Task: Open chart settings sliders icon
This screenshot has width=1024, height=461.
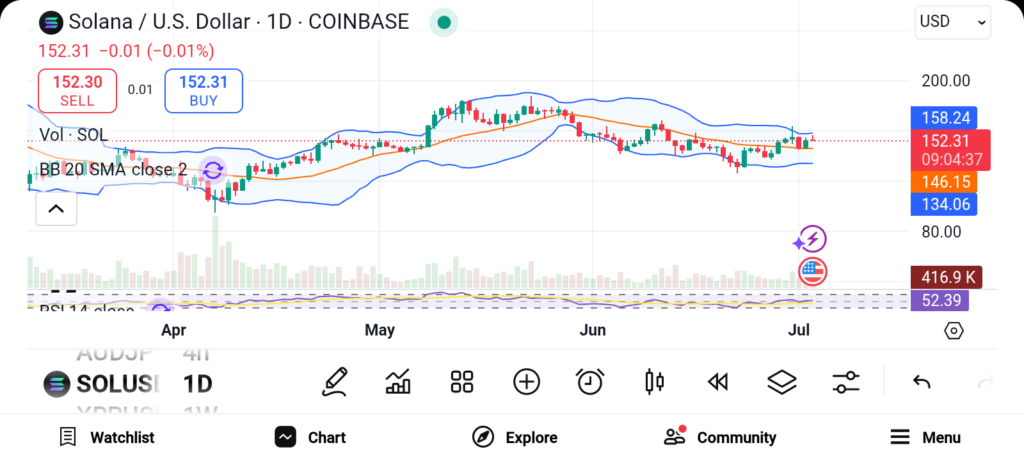Action: (x=846, y=382)
